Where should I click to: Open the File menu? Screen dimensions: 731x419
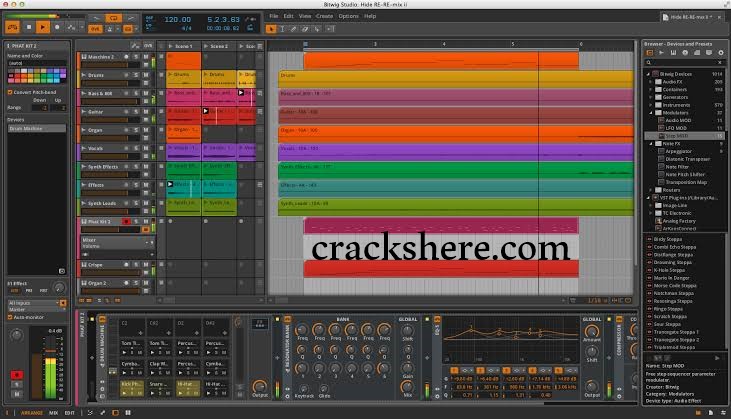tap(274, 16)
